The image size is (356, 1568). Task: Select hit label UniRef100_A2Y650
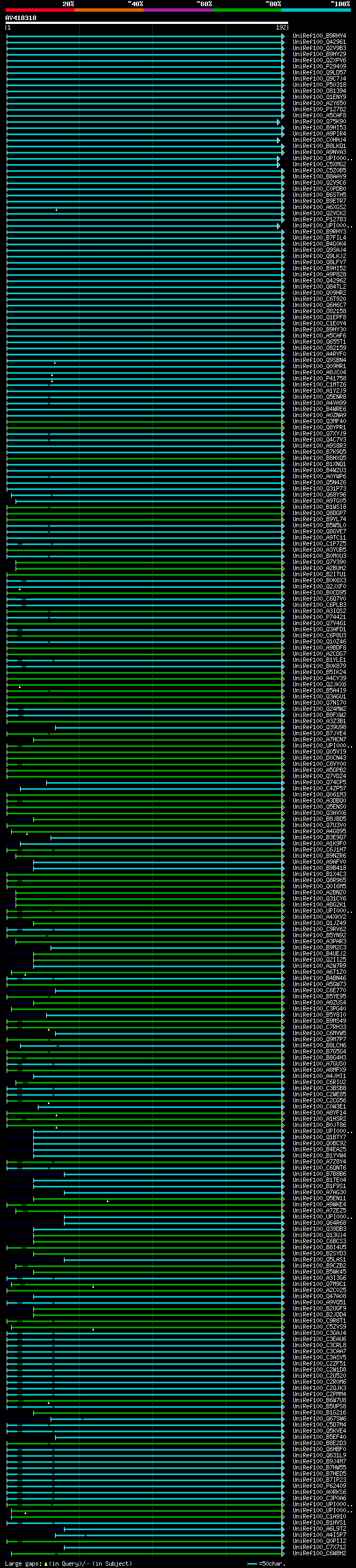319,103
